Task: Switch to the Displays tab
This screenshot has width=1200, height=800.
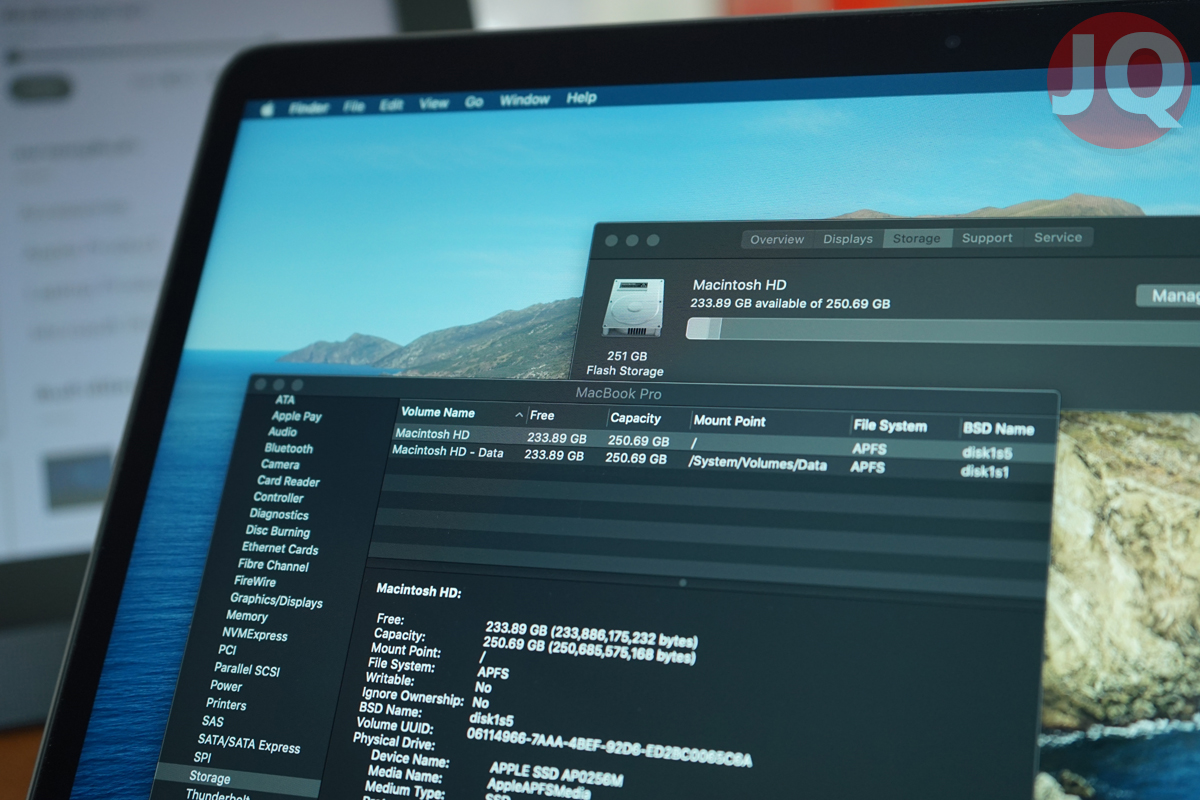Action: tap(848, 239)
